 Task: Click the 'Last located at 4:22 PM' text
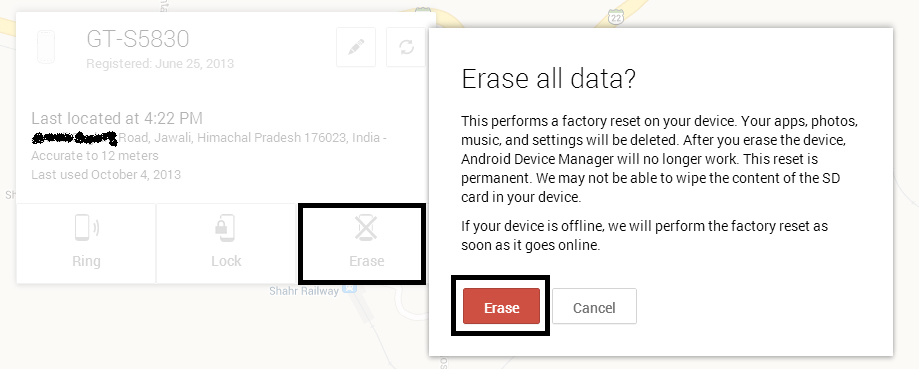117,119
